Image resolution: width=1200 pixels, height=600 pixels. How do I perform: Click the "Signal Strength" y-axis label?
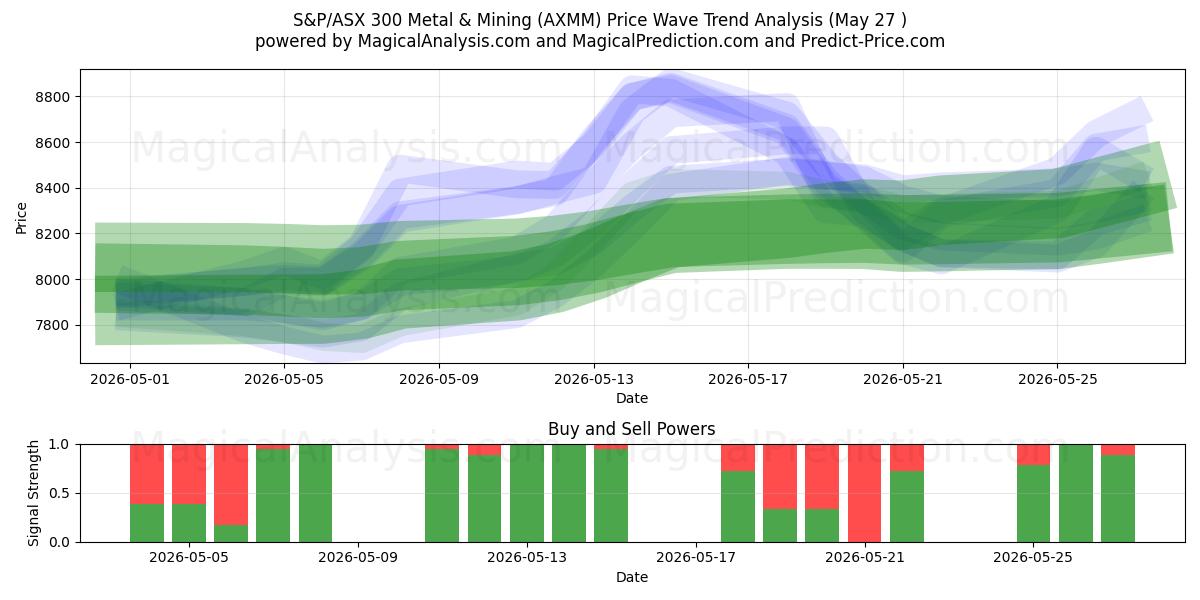(34, 493)
